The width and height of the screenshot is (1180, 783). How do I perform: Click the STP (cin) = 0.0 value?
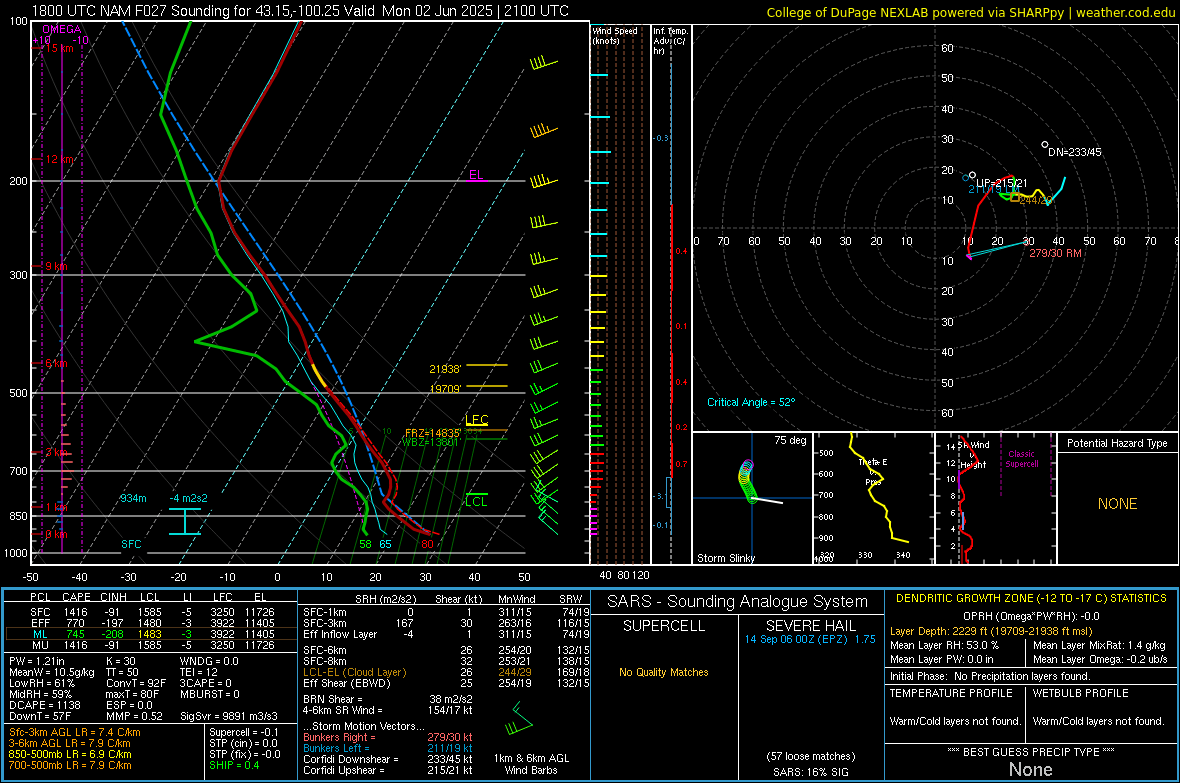pyautogui.click(x=243, y=743)
